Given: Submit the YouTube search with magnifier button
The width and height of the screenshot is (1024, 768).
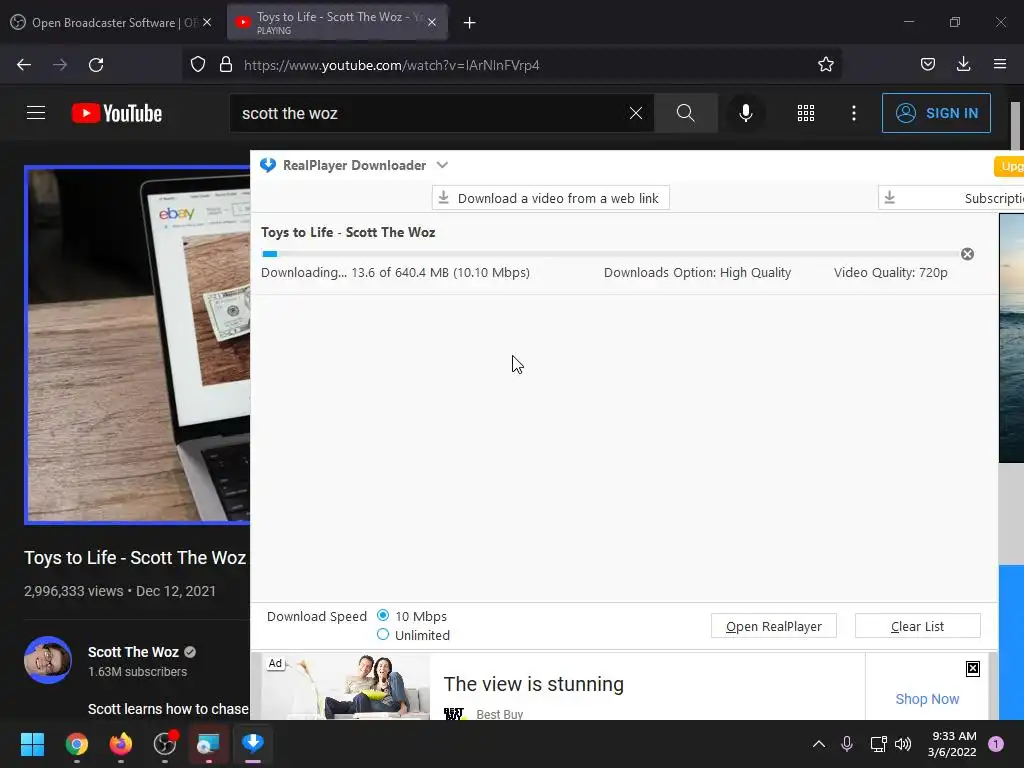Looking at the screenshot, I should coord(686,113).
